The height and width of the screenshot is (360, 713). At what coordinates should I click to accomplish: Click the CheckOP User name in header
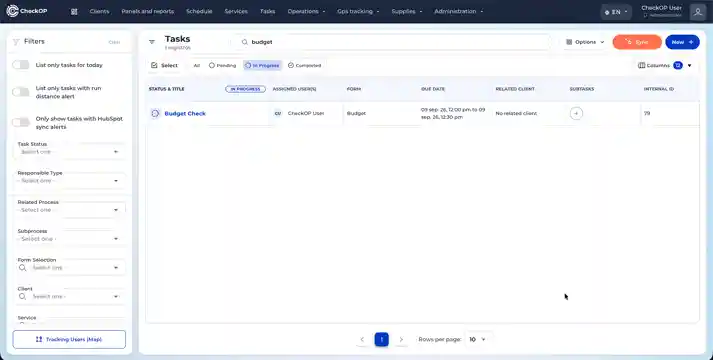coord(661,8)
